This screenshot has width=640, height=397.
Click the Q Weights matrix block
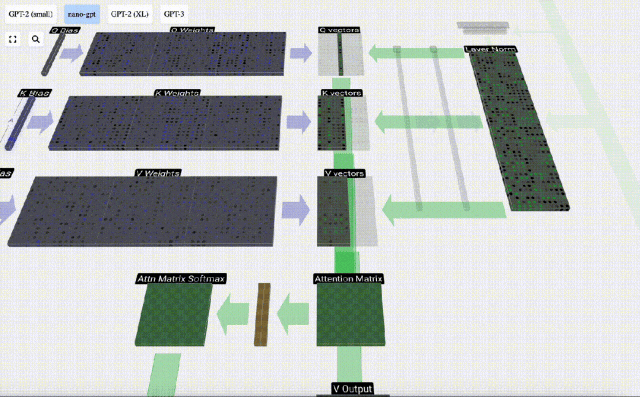coord(183,54)
